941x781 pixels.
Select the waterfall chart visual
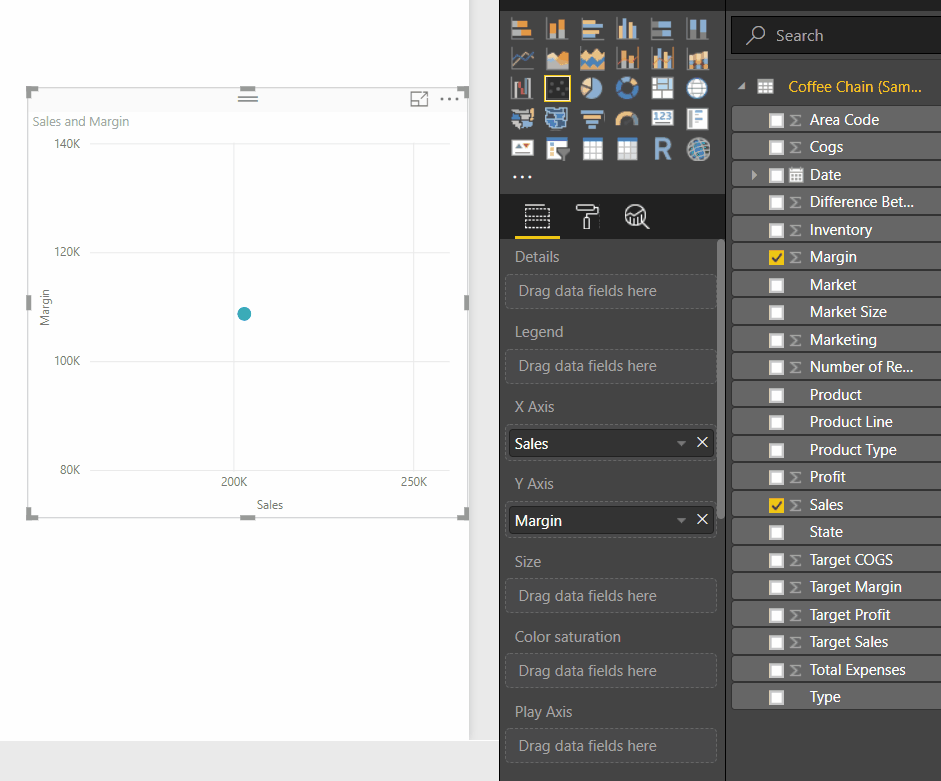coord(522,88)
